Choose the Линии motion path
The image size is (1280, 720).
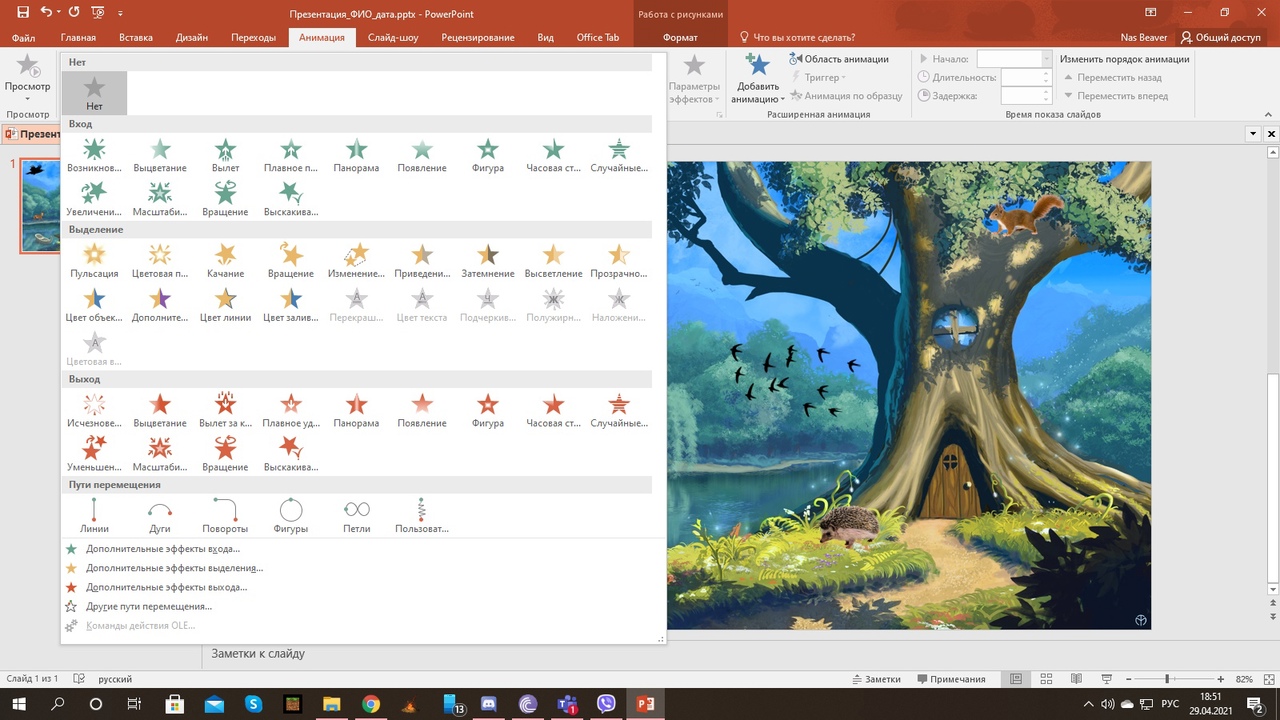pyautogui.click(x=94, y=516)
